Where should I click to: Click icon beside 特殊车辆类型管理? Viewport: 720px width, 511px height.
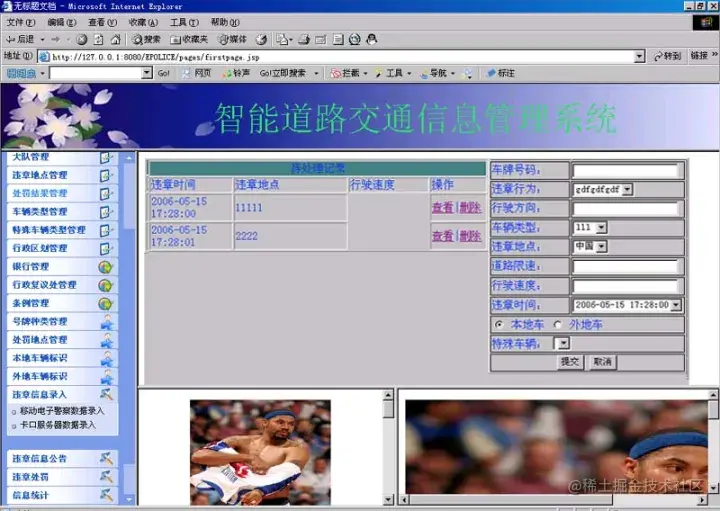pyautogui.click(x=106, y=230)
